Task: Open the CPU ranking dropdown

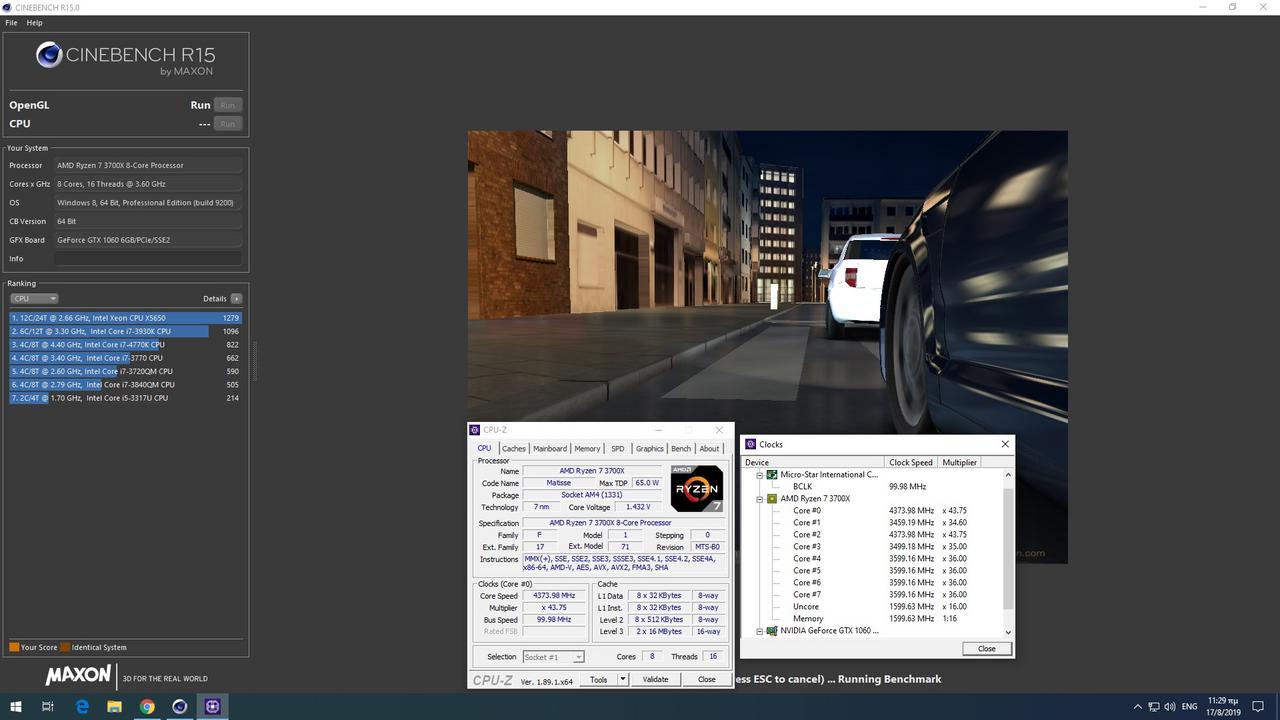Action: pos(34,298)
